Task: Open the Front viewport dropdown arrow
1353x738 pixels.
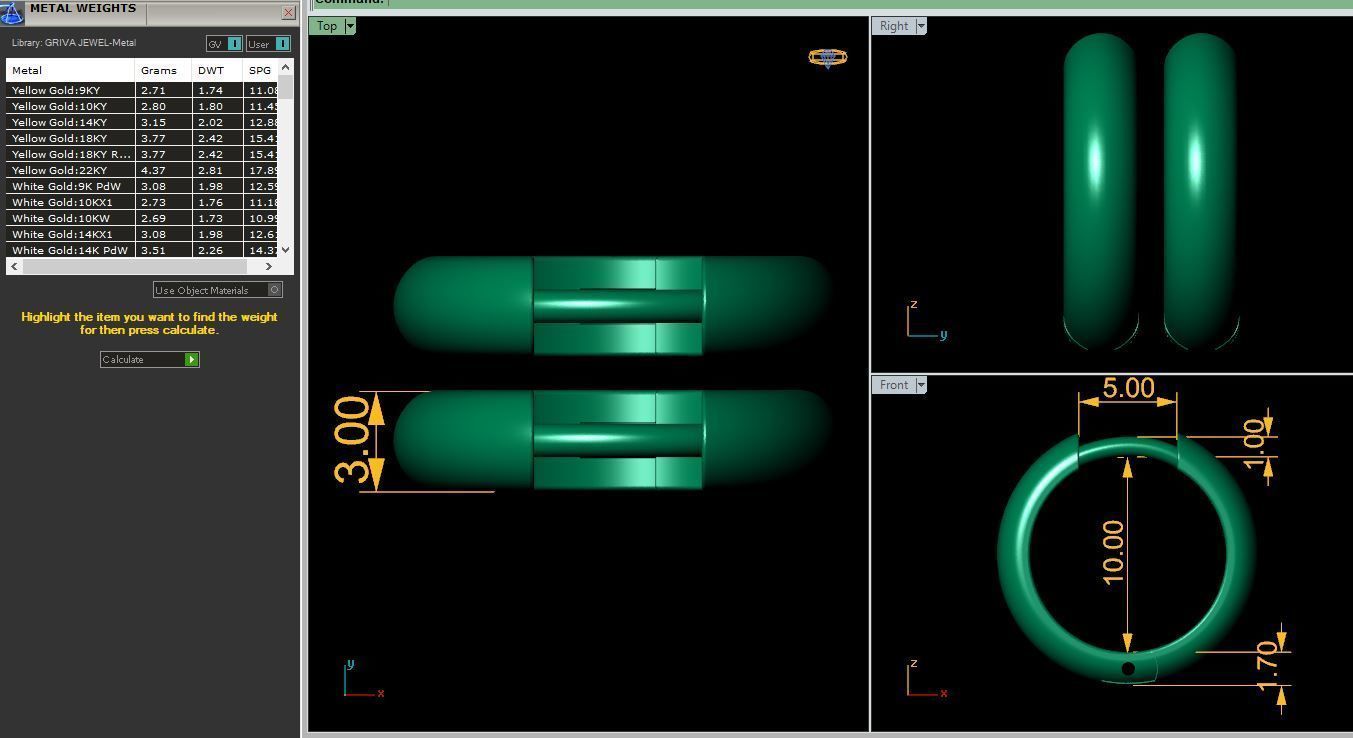Action: click(921, 385)
